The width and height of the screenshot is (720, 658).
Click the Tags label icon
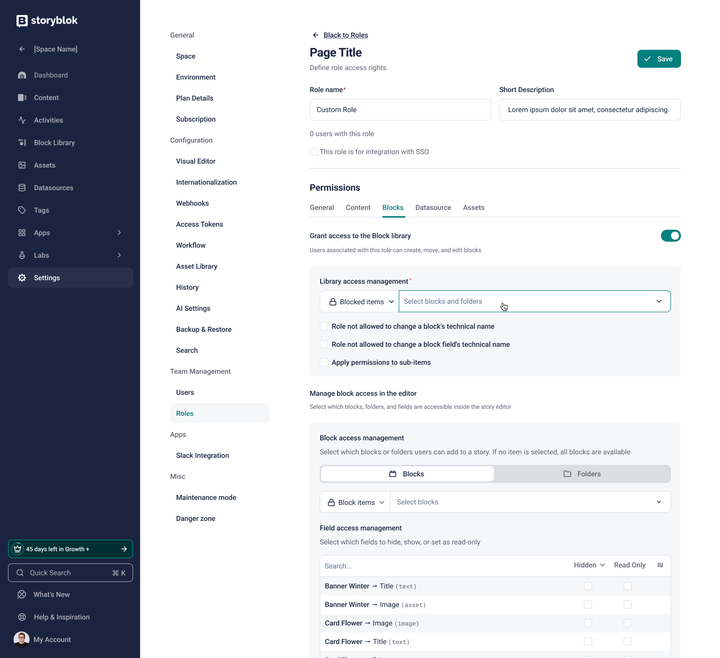point(22,210)
